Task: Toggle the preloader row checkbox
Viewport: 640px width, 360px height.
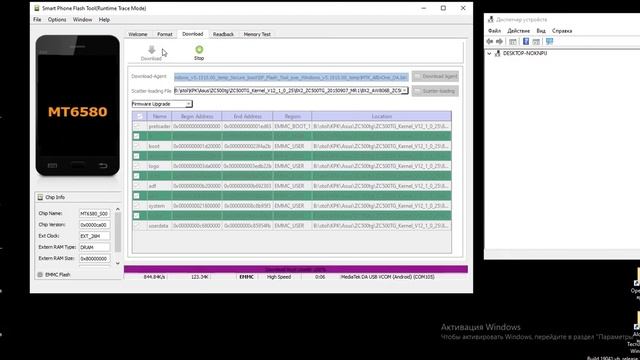Action: (x=137, y=126)
